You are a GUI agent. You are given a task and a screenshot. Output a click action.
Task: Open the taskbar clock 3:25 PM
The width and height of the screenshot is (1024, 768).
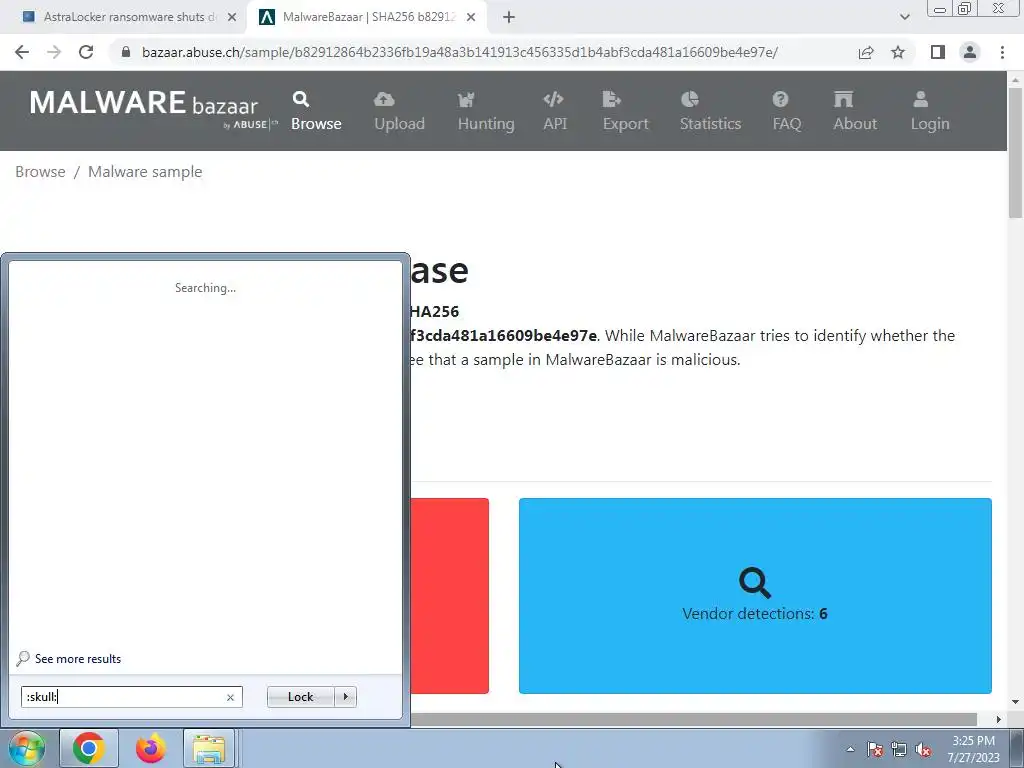(x=974, y=749)
